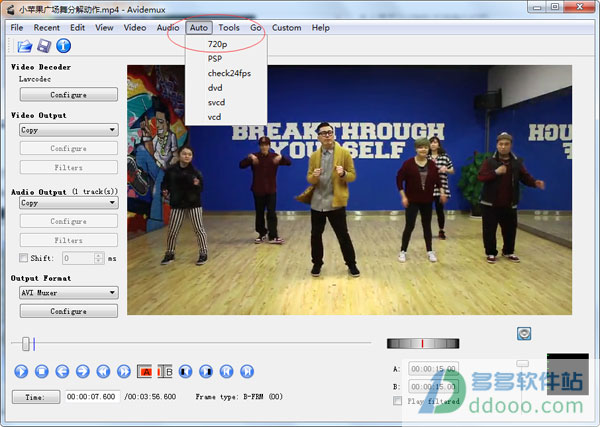Open the File menu
The height and width of the screenshot is (427, 600).
(17, 28)
